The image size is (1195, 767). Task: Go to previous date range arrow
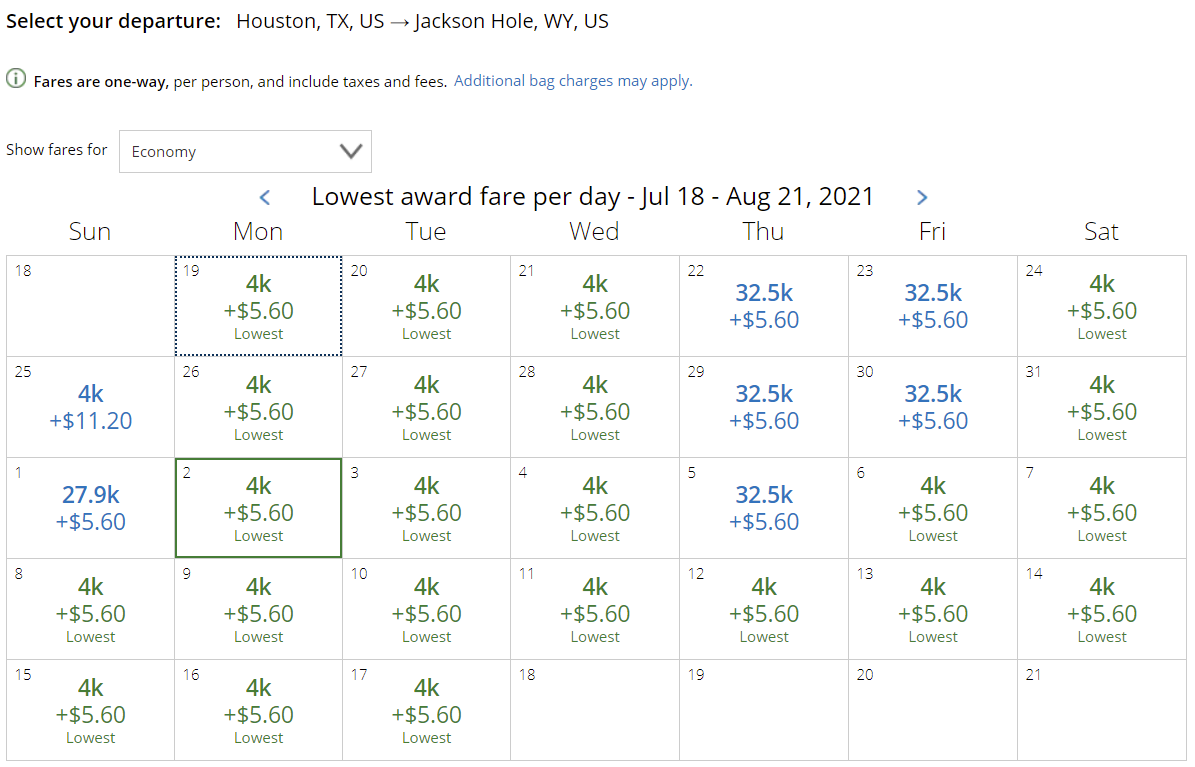tap(264, 197)
